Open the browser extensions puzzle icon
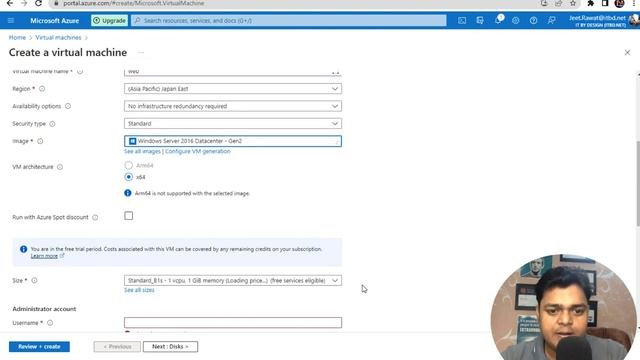Image resolution: width=640 pixels, height=360 pixels. (x=590, y=3)
